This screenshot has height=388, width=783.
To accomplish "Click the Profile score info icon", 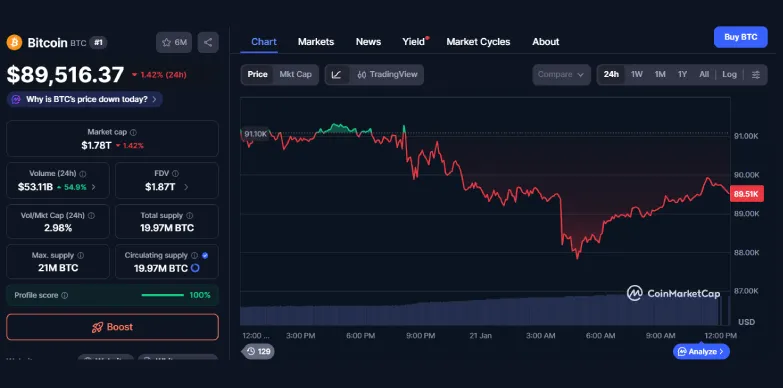I will 64,296.
